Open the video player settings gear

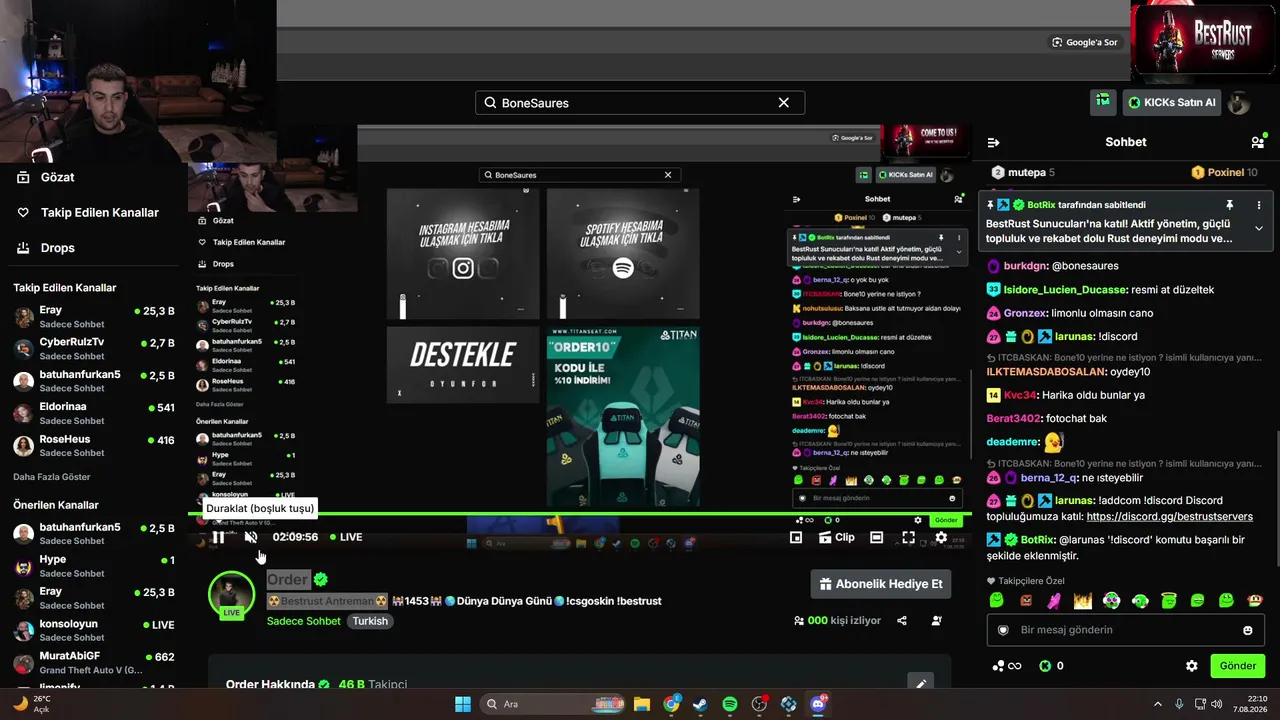click(941, 537)
